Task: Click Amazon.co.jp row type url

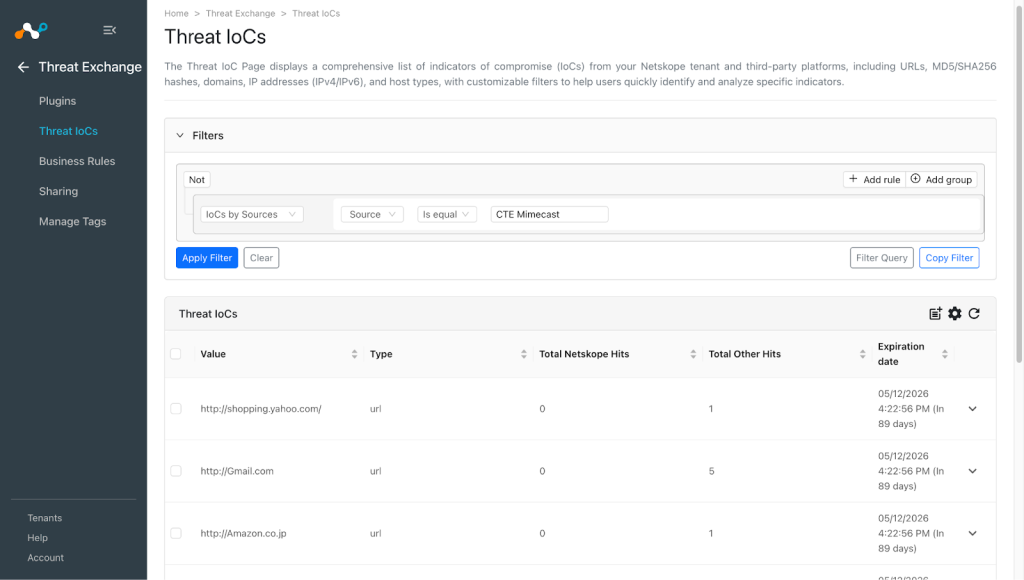Action: pos(376,533)
